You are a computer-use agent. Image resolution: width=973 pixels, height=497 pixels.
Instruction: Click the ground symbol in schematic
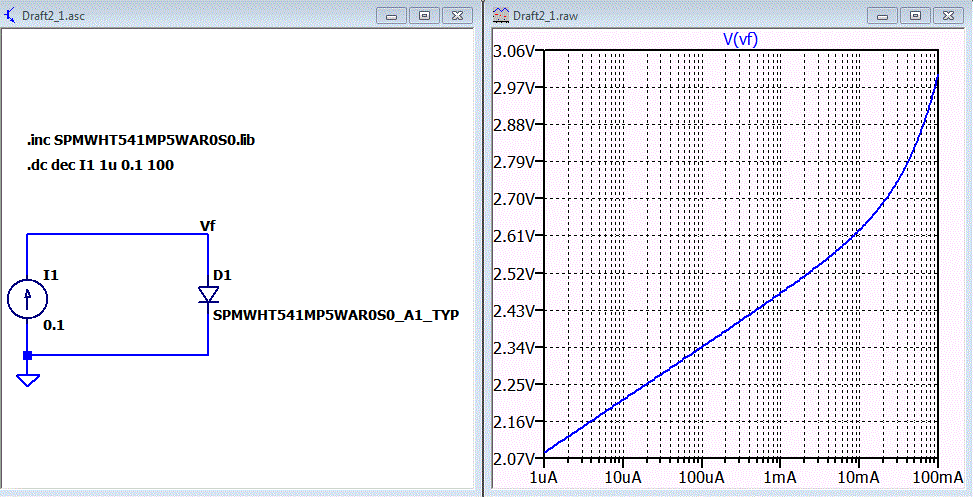pos(27,380)
